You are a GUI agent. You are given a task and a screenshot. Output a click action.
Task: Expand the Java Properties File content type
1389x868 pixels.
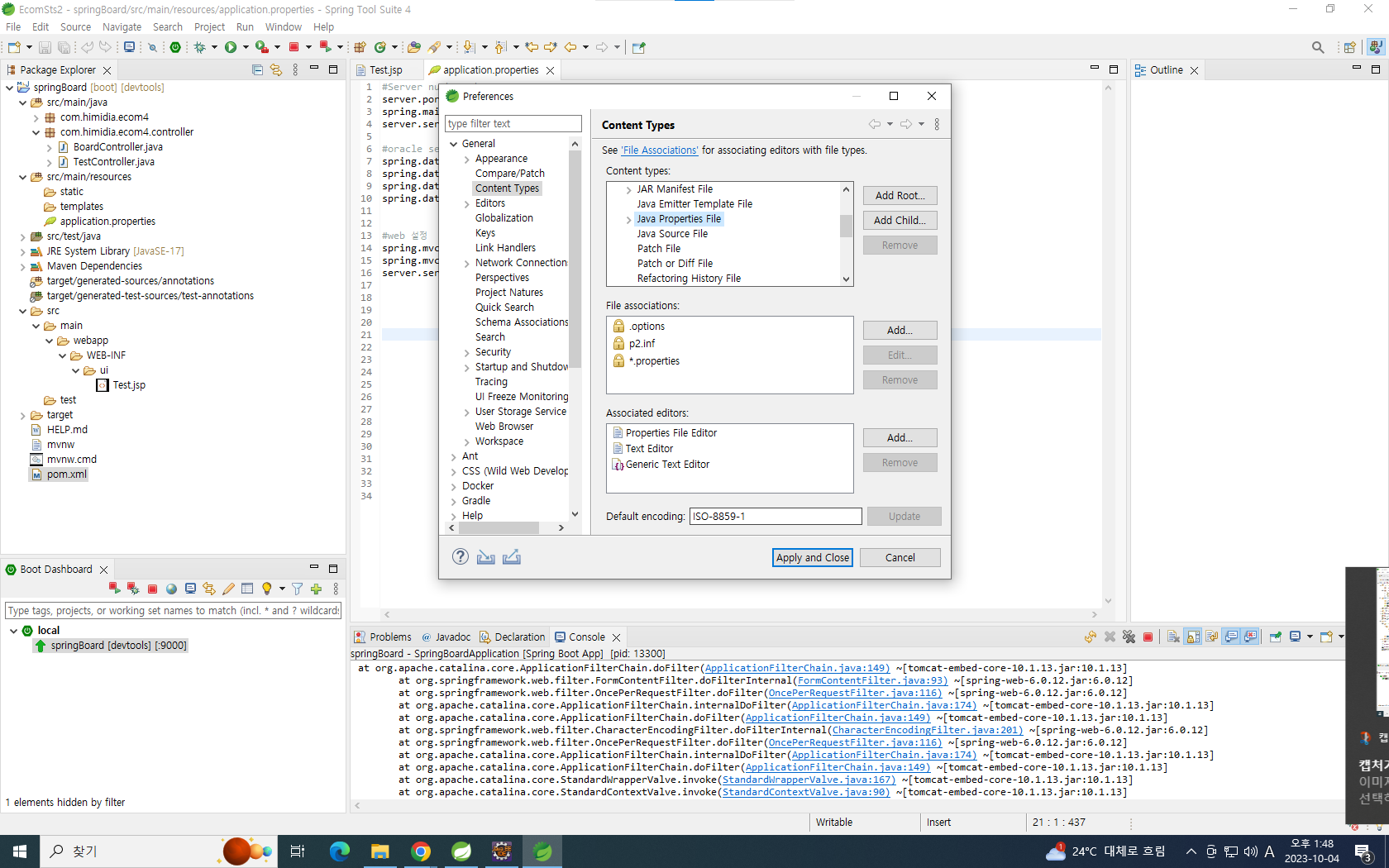pyautogui.click(x=628, y=220)
